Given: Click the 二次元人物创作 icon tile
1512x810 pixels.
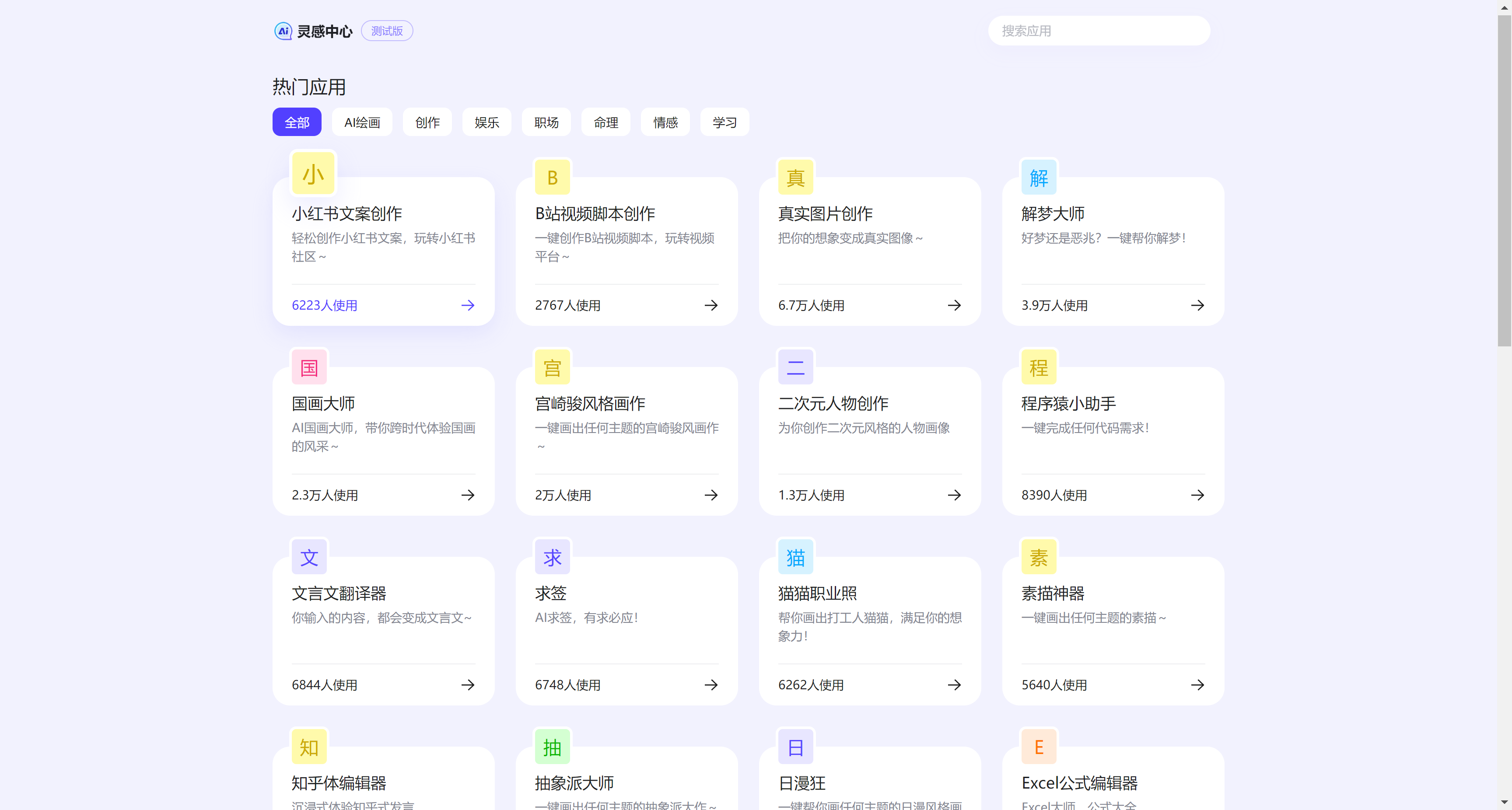Looking at the screenshot, I should pos(795,367).
